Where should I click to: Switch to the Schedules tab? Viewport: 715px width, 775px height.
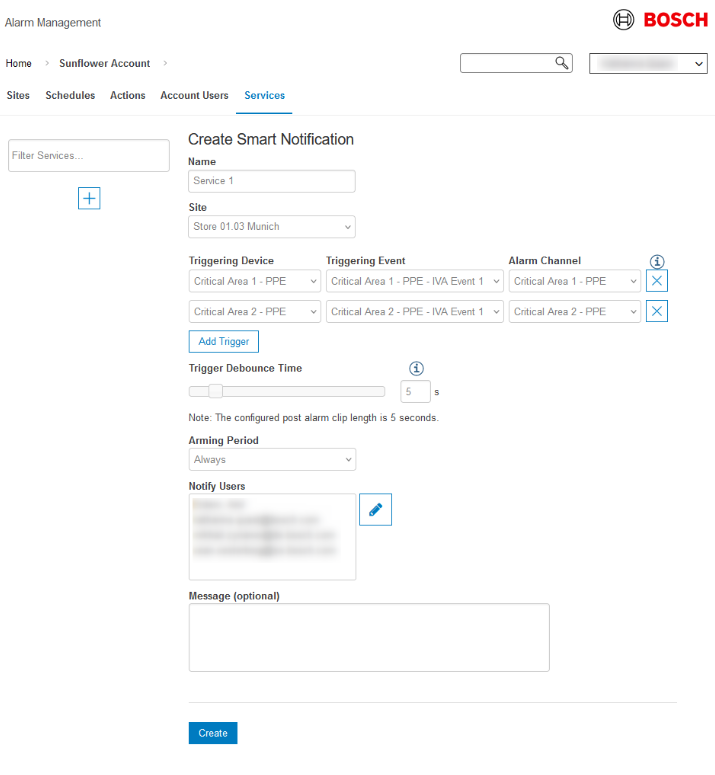70,96
